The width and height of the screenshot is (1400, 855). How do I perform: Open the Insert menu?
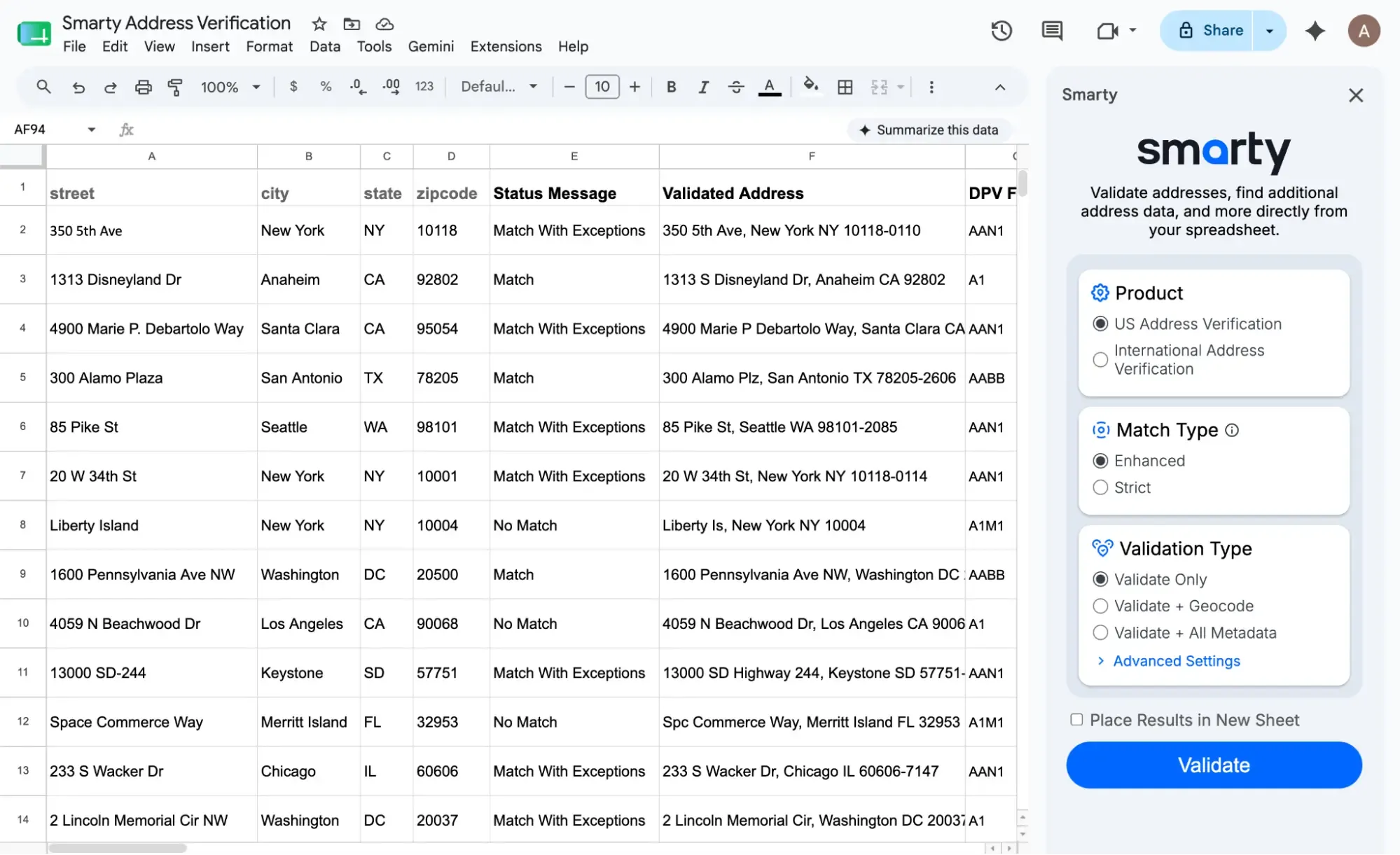point(210,46)
